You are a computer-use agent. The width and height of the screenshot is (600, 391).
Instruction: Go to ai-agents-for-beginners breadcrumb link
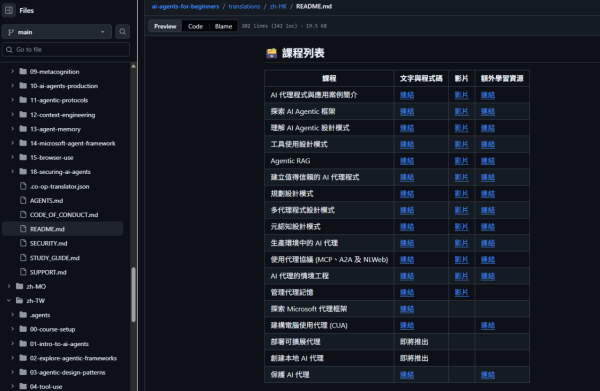pyautogui.click(x=185, y=7)
